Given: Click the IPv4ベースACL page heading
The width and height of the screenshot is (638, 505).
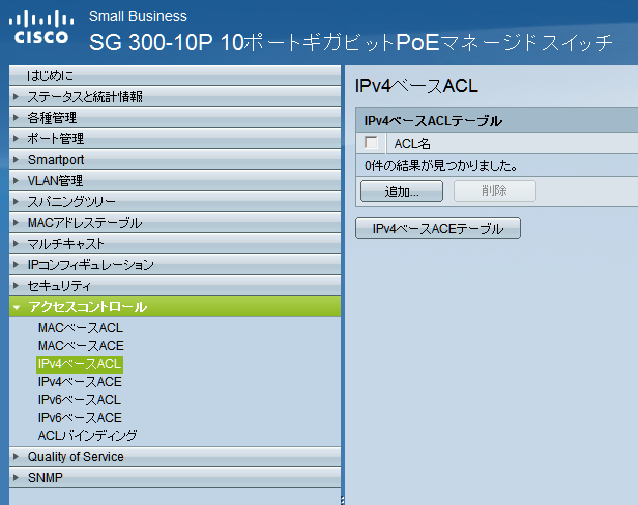Looking at the screenshot, I should pos(416,86).
